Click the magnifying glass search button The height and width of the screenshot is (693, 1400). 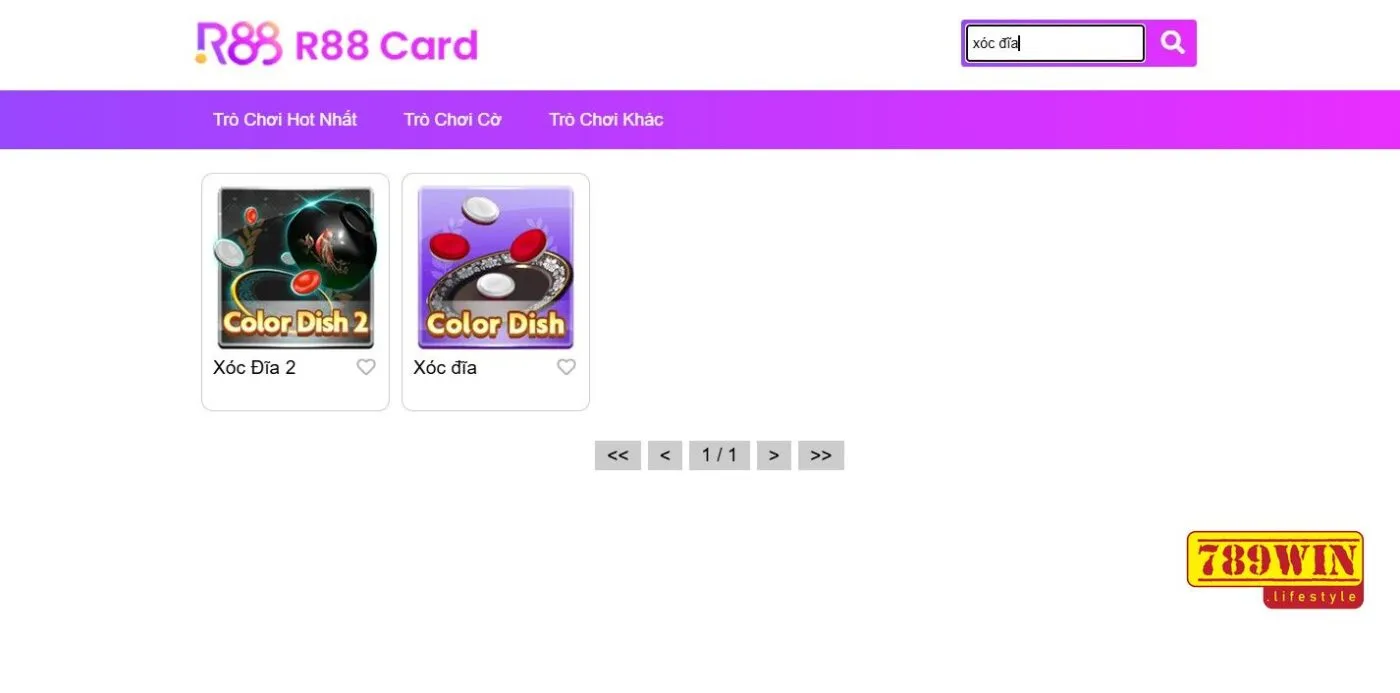pos(1172,43)
